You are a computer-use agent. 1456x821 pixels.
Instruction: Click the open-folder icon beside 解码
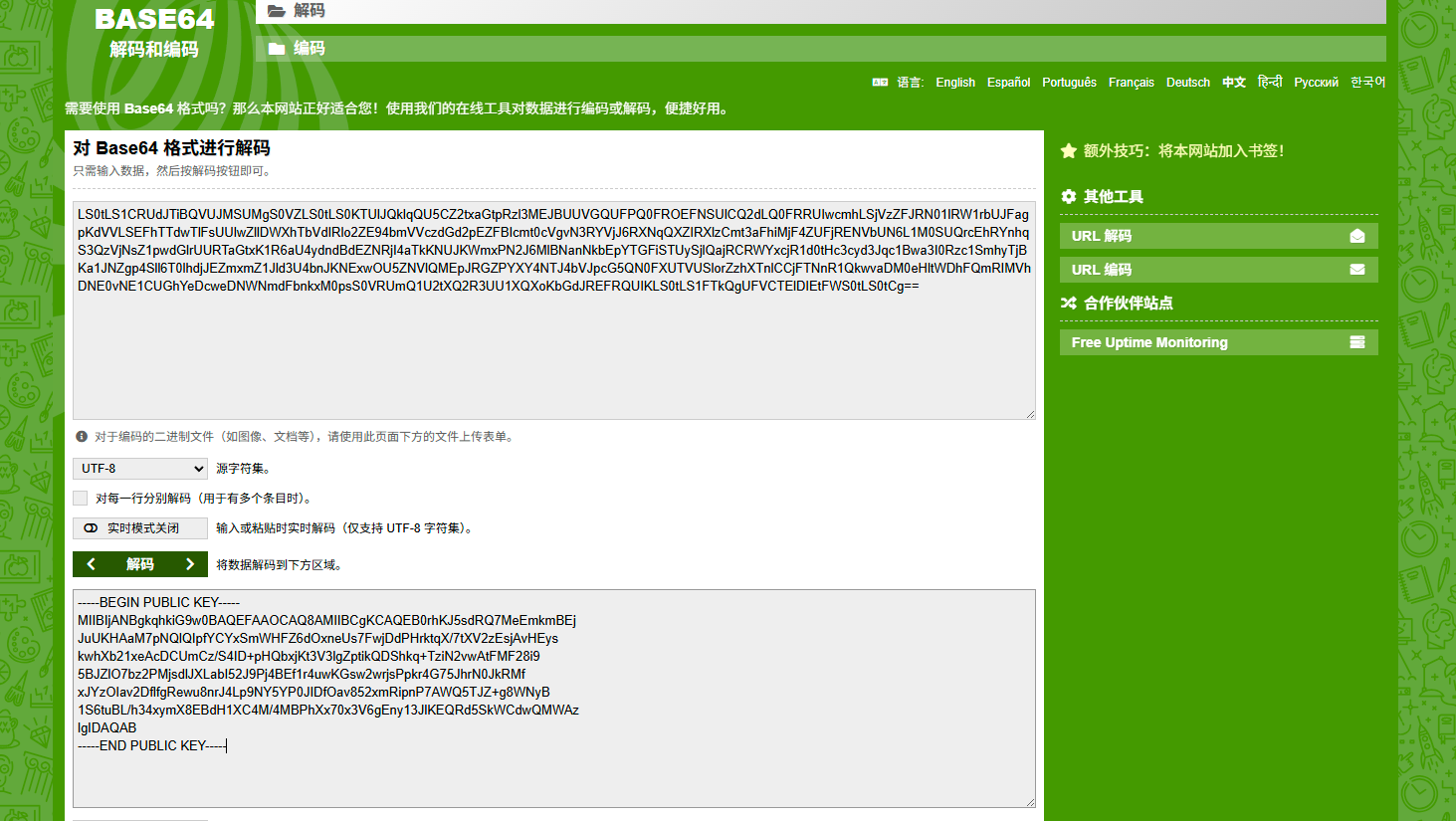[x=277, y=11]
